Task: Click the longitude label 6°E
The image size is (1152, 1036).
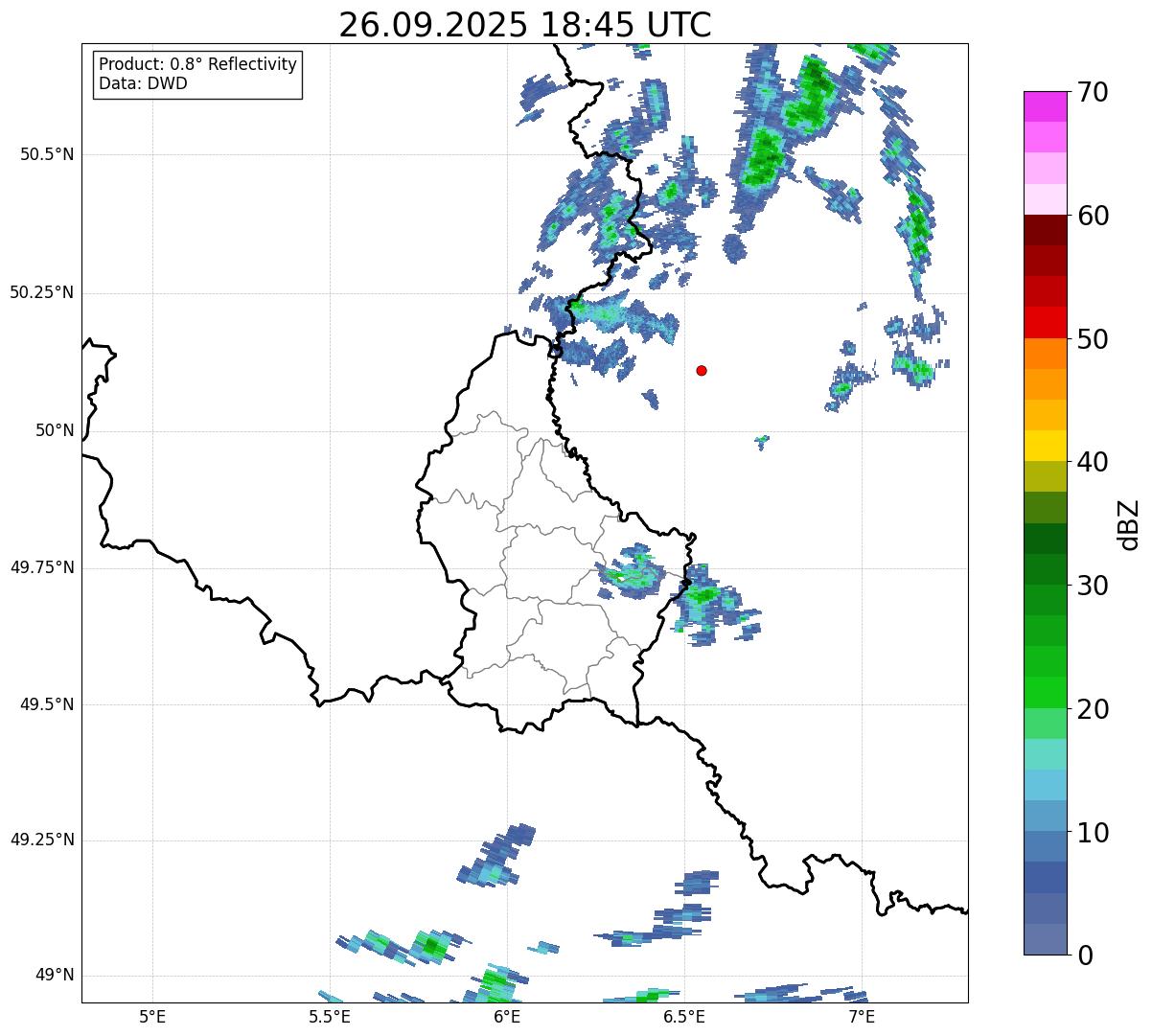Action: pyautogui.click(x=507, y=1016)
